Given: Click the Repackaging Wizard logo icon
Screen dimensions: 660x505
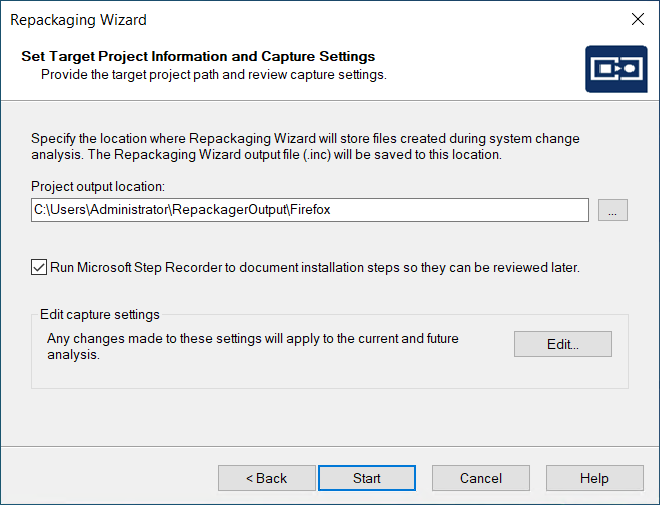Looking at the screenshot, I should pos(614,70).
